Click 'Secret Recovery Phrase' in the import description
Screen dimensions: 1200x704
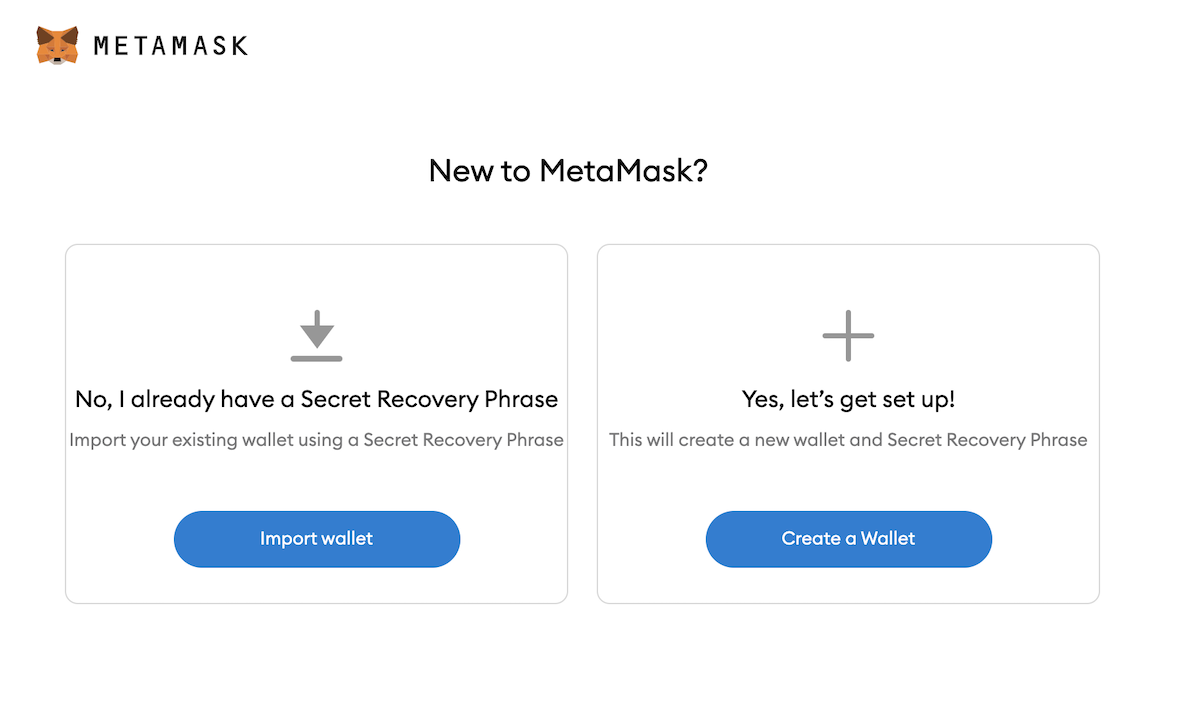[460, 440]
